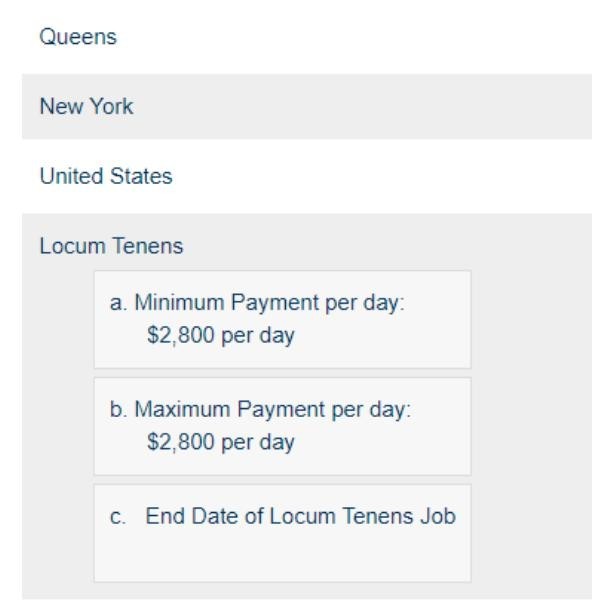
Task: Click the word 'Minimum' in the first card
Action: [172, 301]
